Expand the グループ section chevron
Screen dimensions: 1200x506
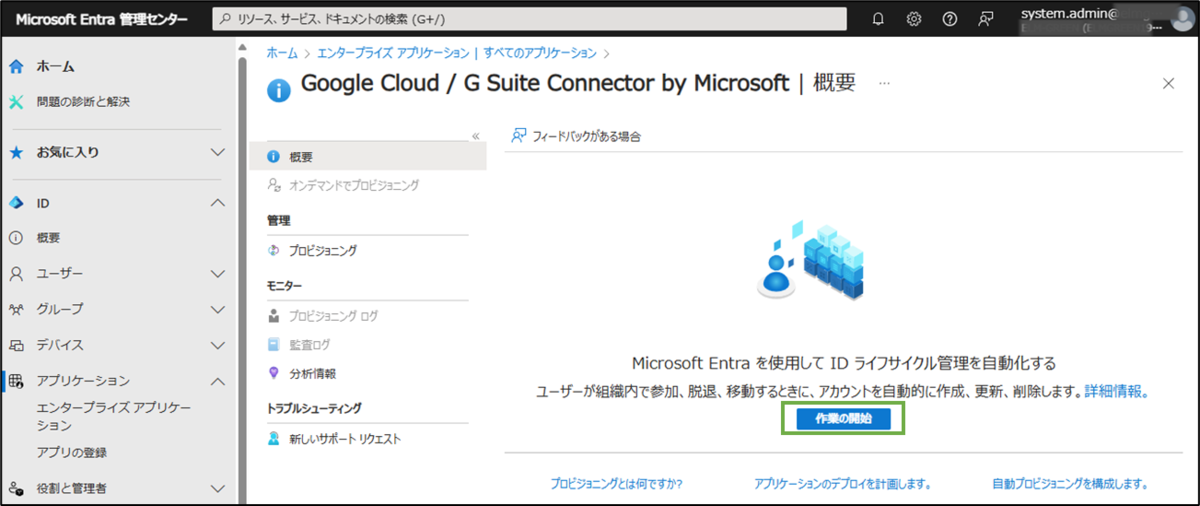219,309
